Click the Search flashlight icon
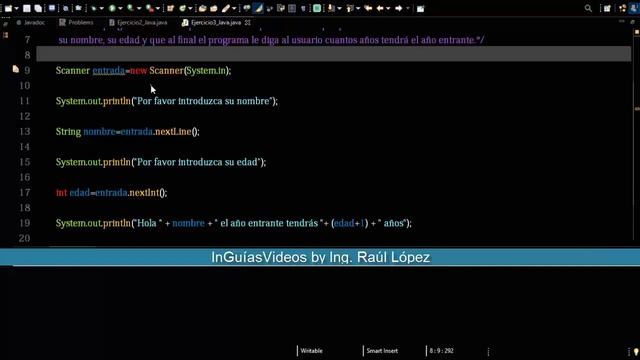This screenshot has width=640, height=360. click(226, 8)
